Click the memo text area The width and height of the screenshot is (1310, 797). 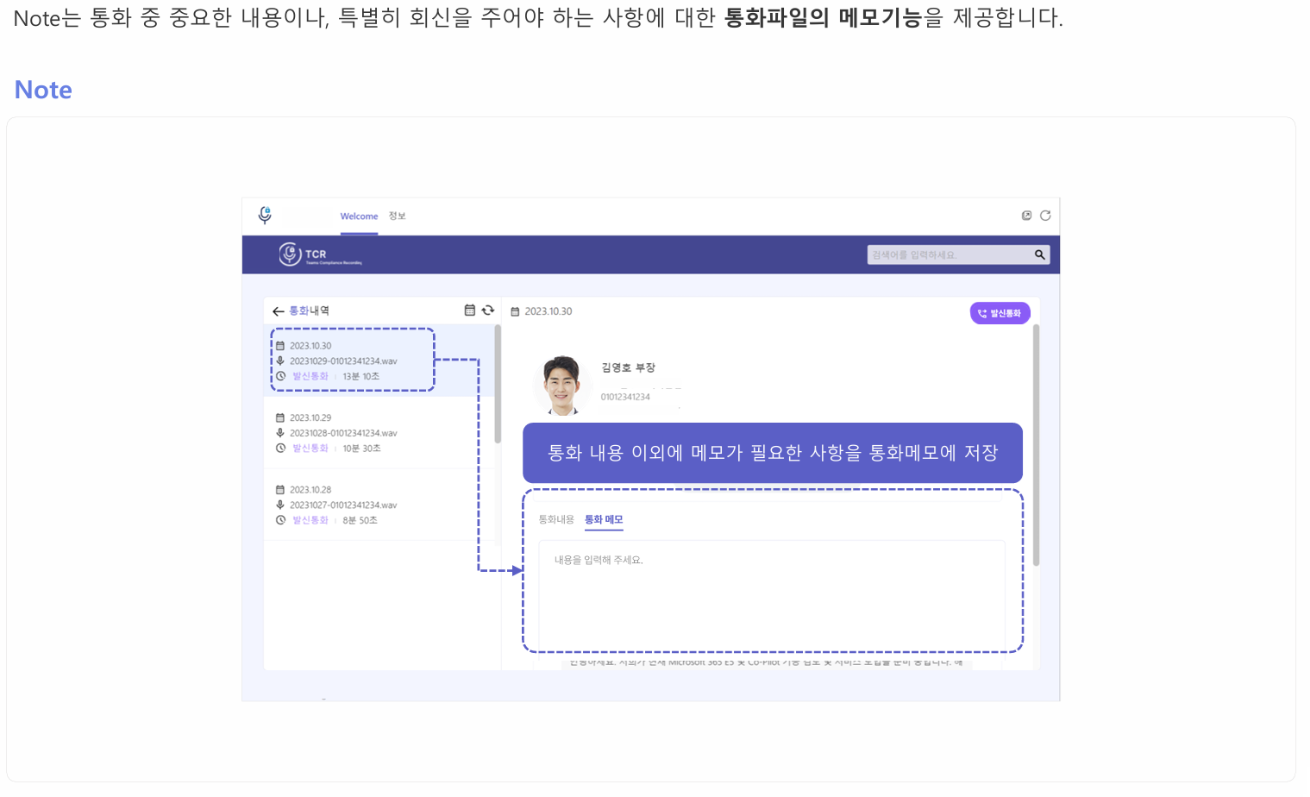point(771,595)
